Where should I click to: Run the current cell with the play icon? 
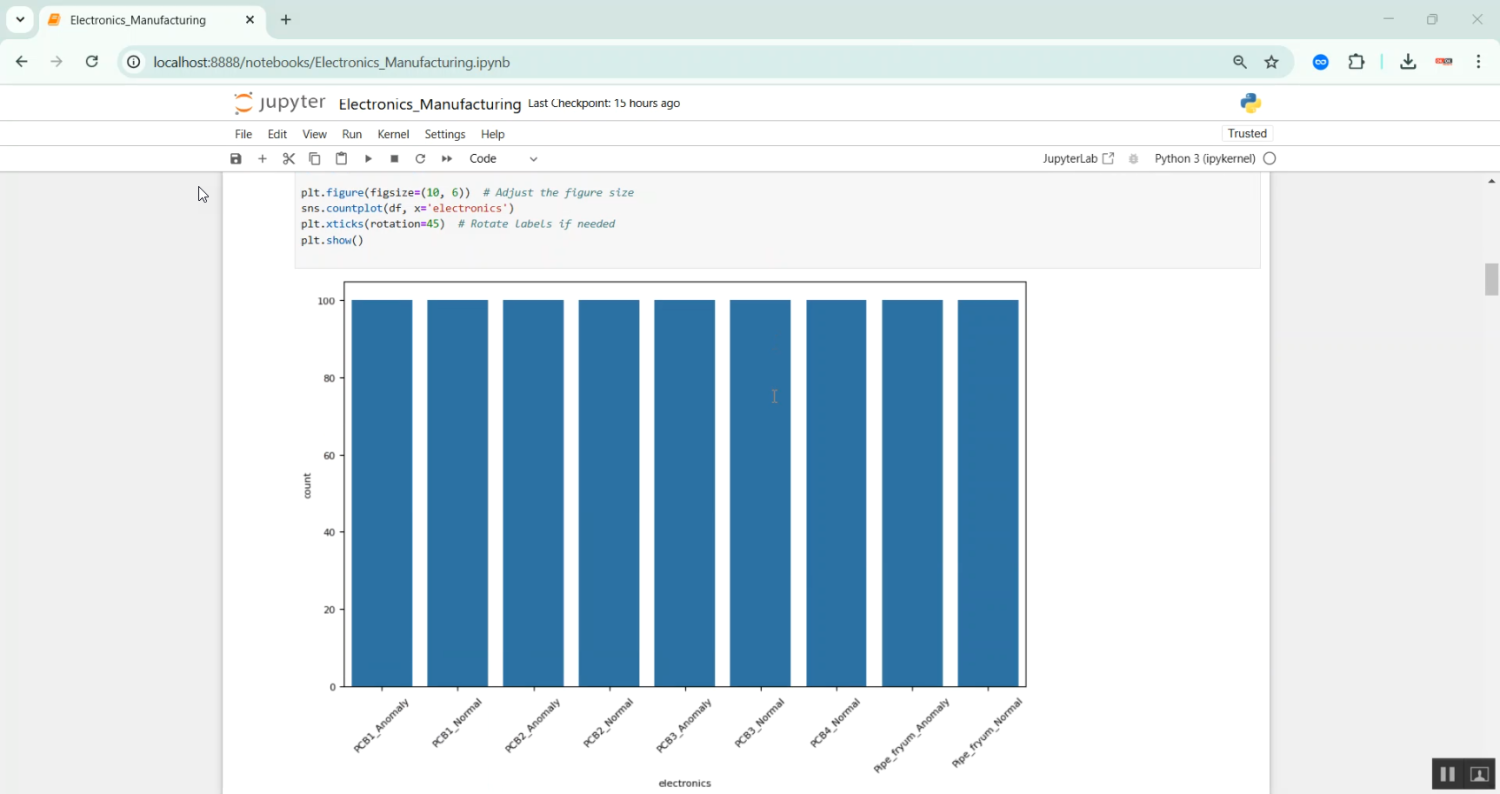[x=368, y=159]
